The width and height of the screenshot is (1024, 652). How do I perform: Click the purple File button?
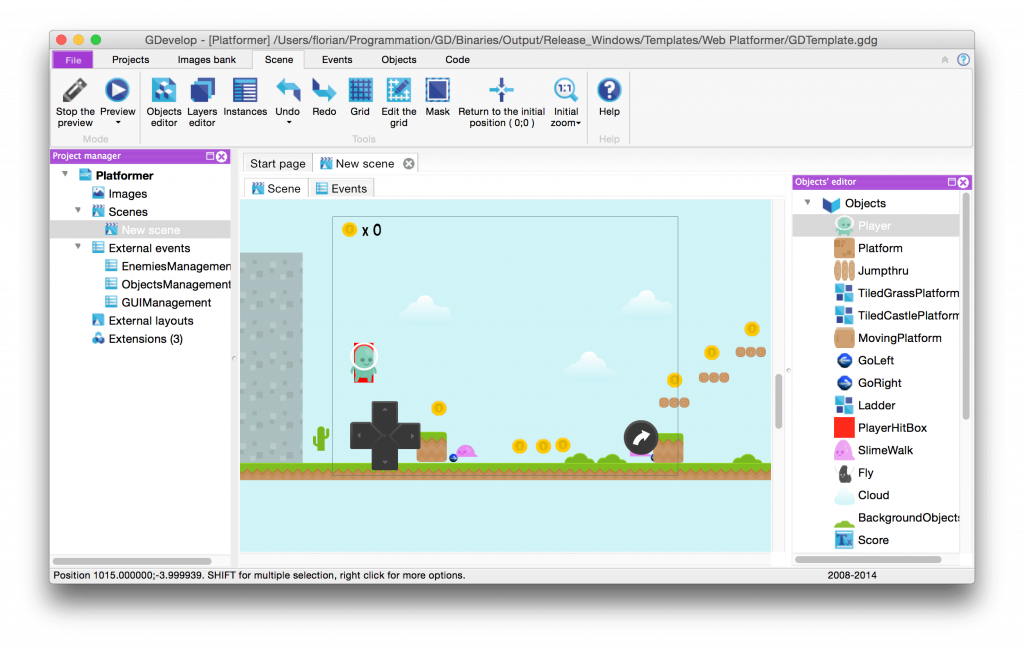(73, 60)
